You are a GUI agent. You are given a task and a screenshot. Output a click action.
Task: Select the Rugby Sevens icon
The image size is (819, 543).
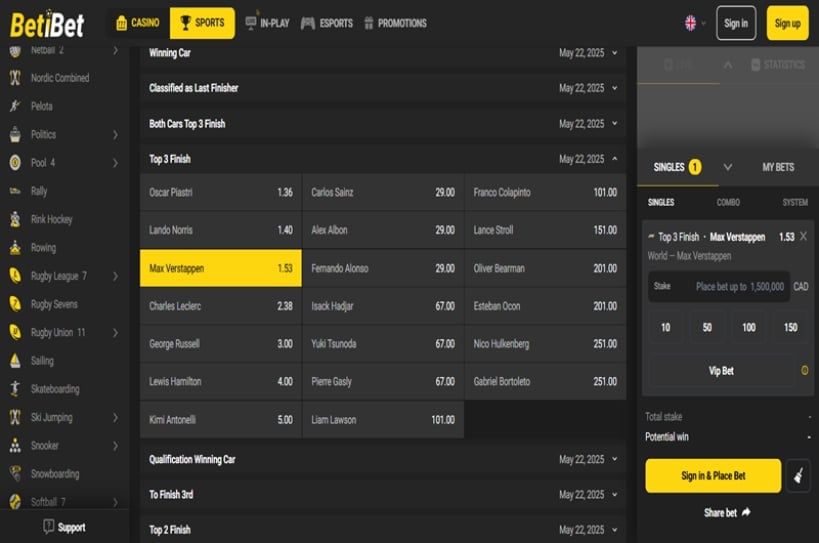(15, 304)
